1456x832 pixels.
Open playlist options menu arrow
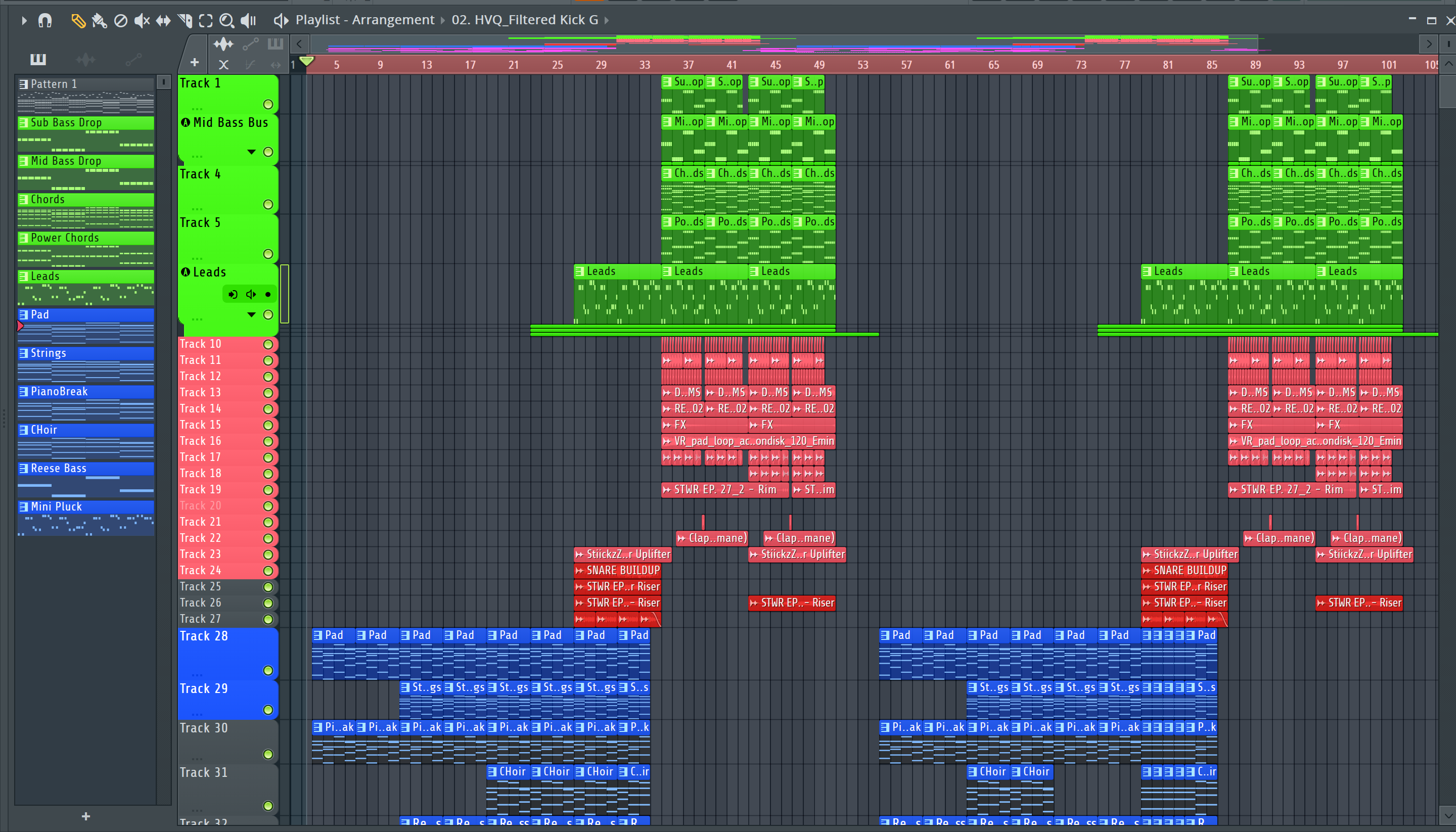(24, 21)
